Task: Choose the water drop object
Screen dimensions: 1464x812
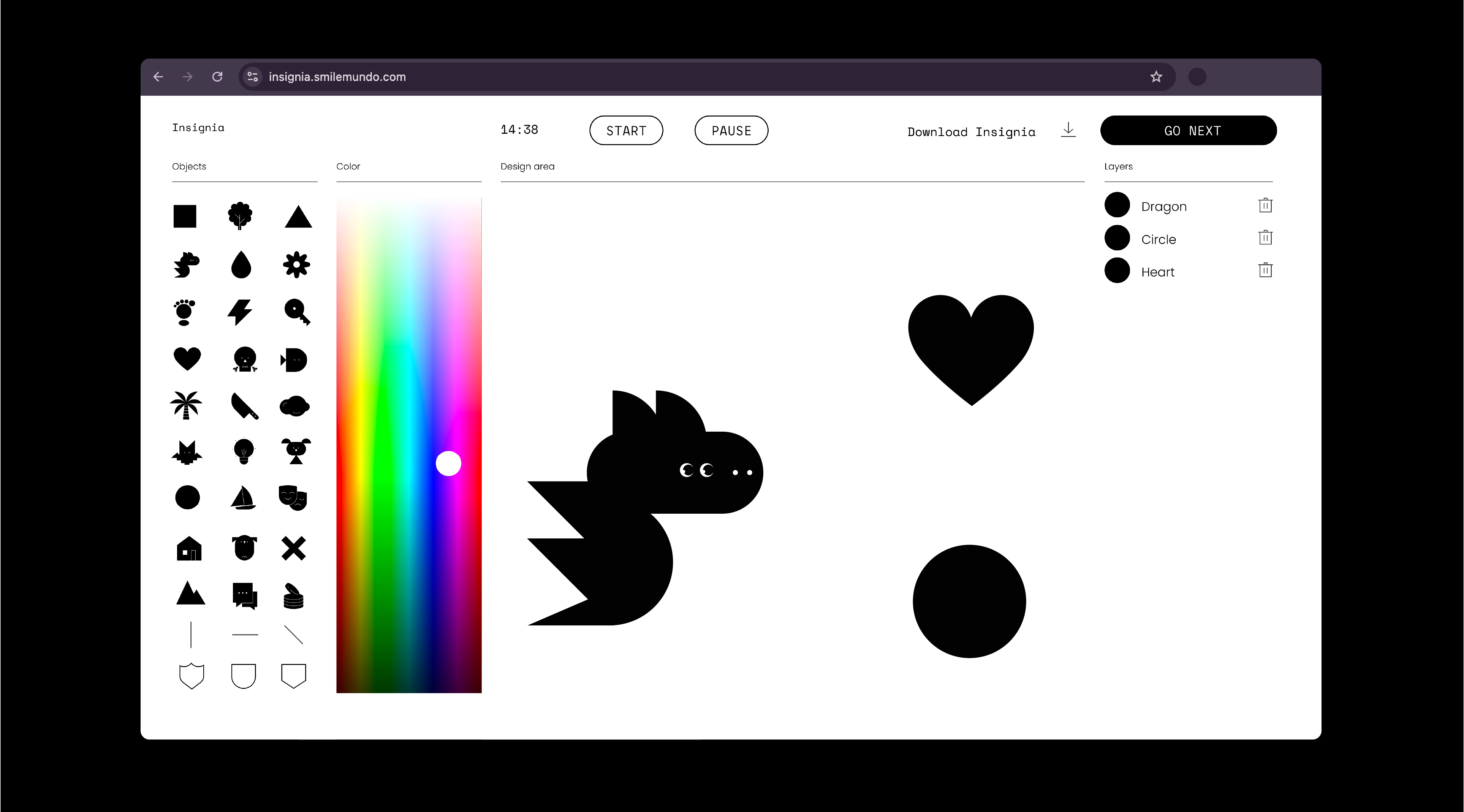Action: point(241,264)
